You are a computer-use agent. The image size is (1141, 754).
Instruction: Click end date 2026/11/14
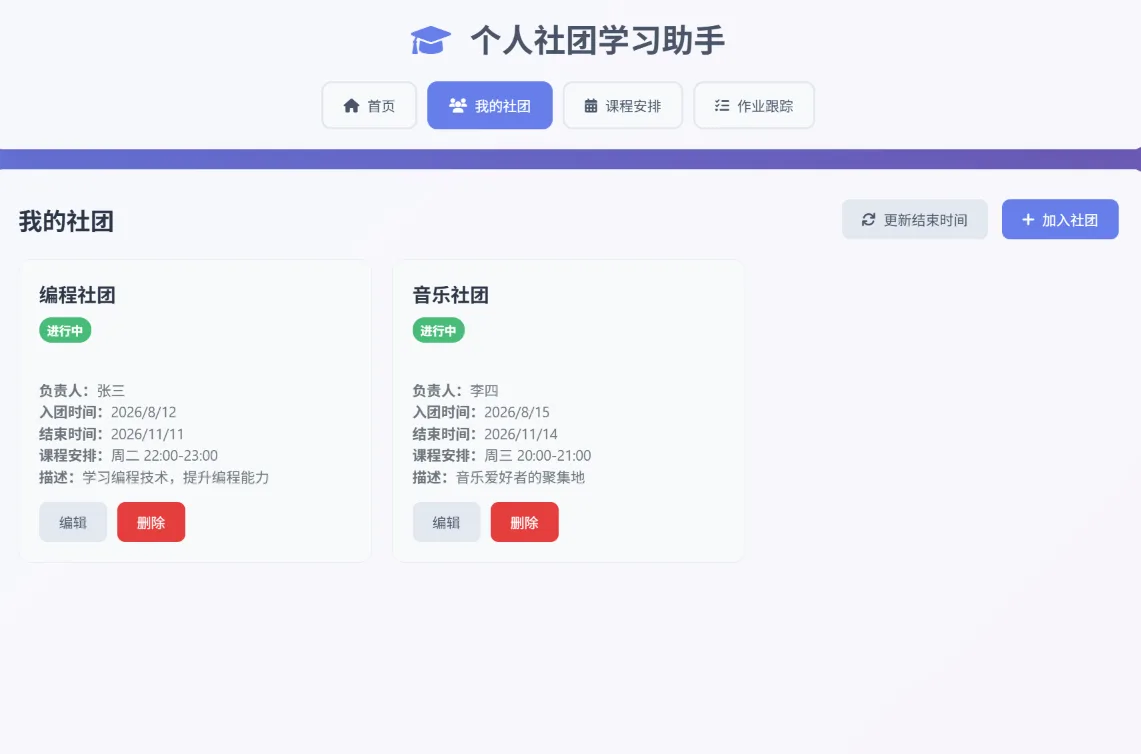coord(520,434)
